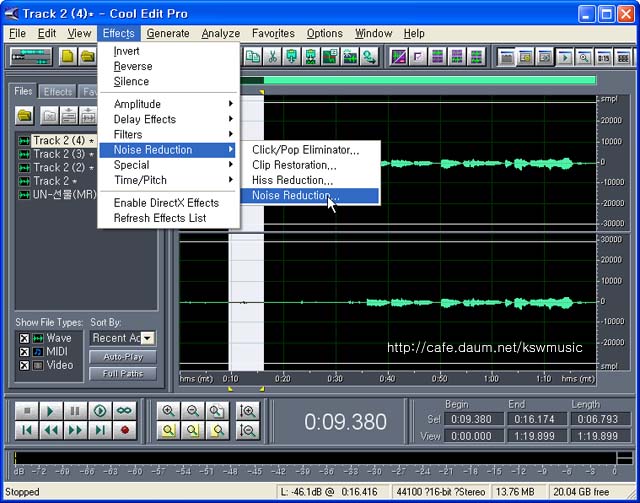This screenshot has height=503, width=640.
Task: Open the Sort By 'Recent Ac' dropdown
Action: pyautogui.click(x=147, y=338)
